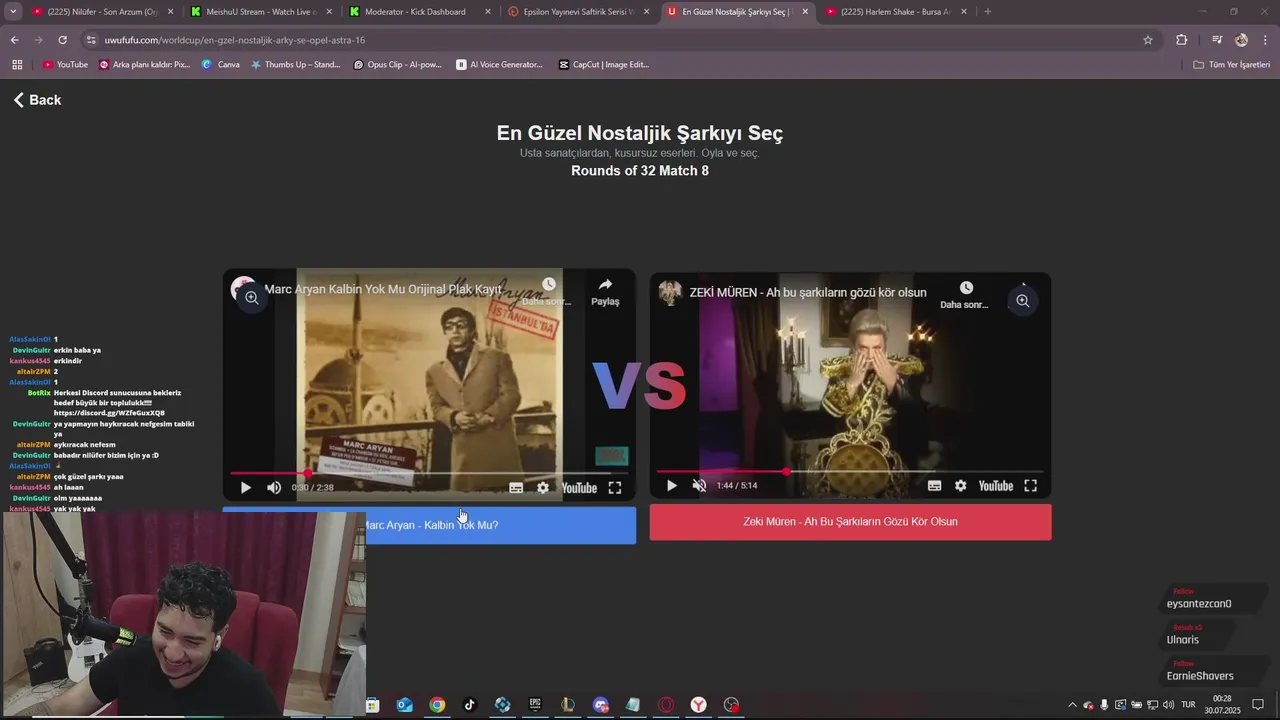Open AI Voice Generator bookmark
Viewport: 1280px width, 720px height.
pyautogui.click(x=499, y=65)
